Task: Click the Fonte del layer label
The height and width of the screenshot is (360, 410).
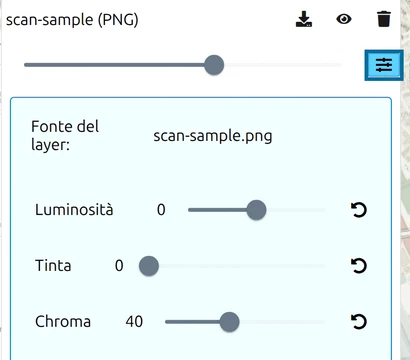Action: 65,136
